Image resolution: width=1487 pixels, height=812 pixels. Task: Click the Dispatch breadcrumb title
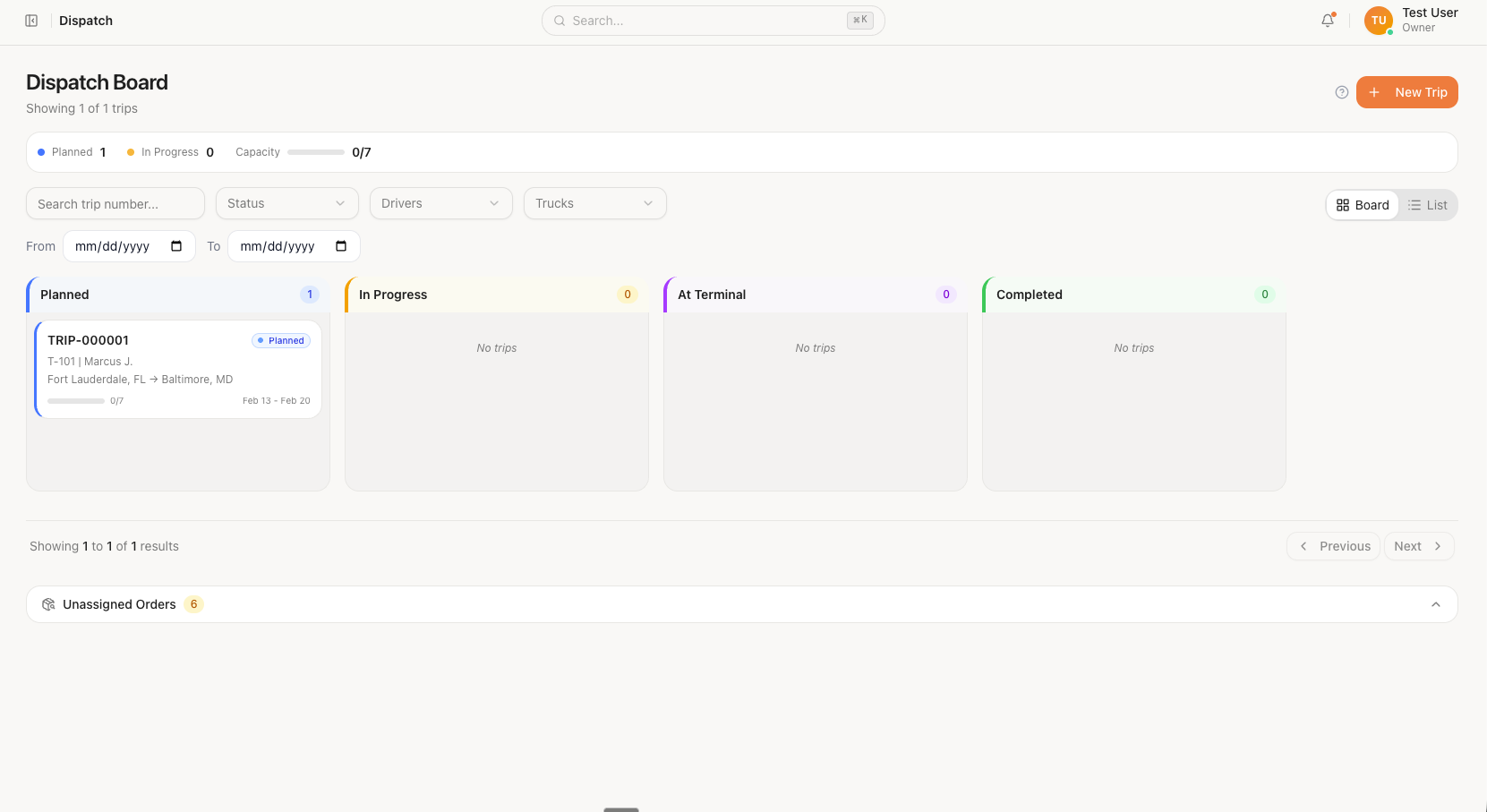pos(86,21)
